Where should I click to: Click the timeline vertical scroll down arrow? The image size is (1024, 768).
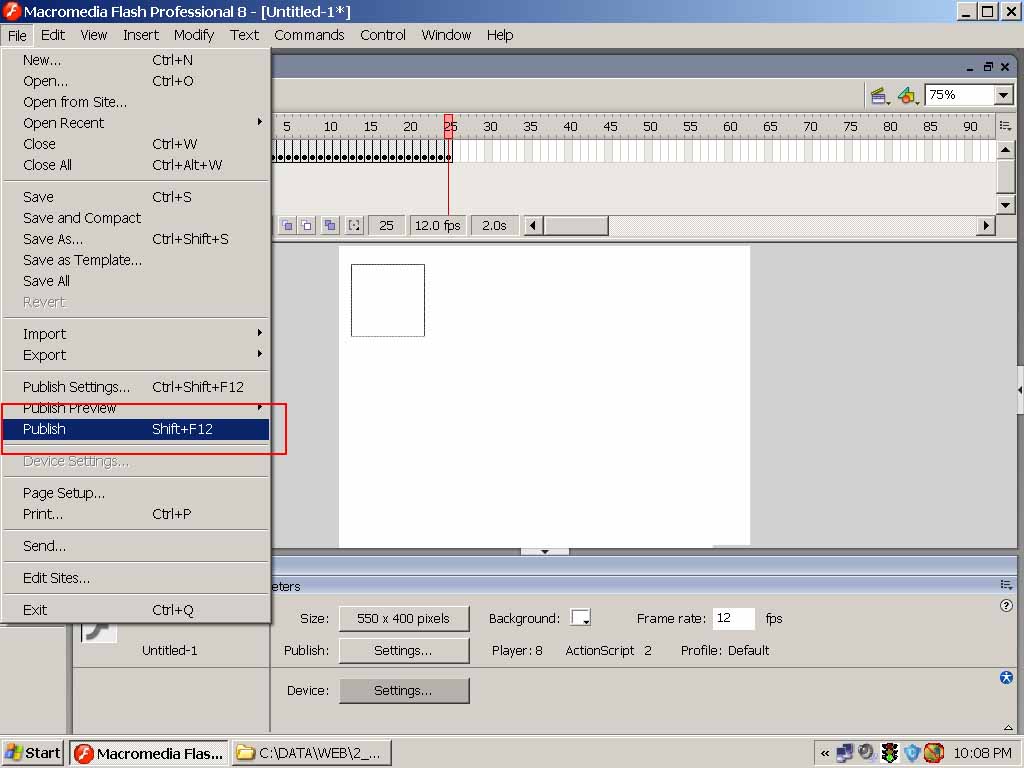(x=1006, y=205)
